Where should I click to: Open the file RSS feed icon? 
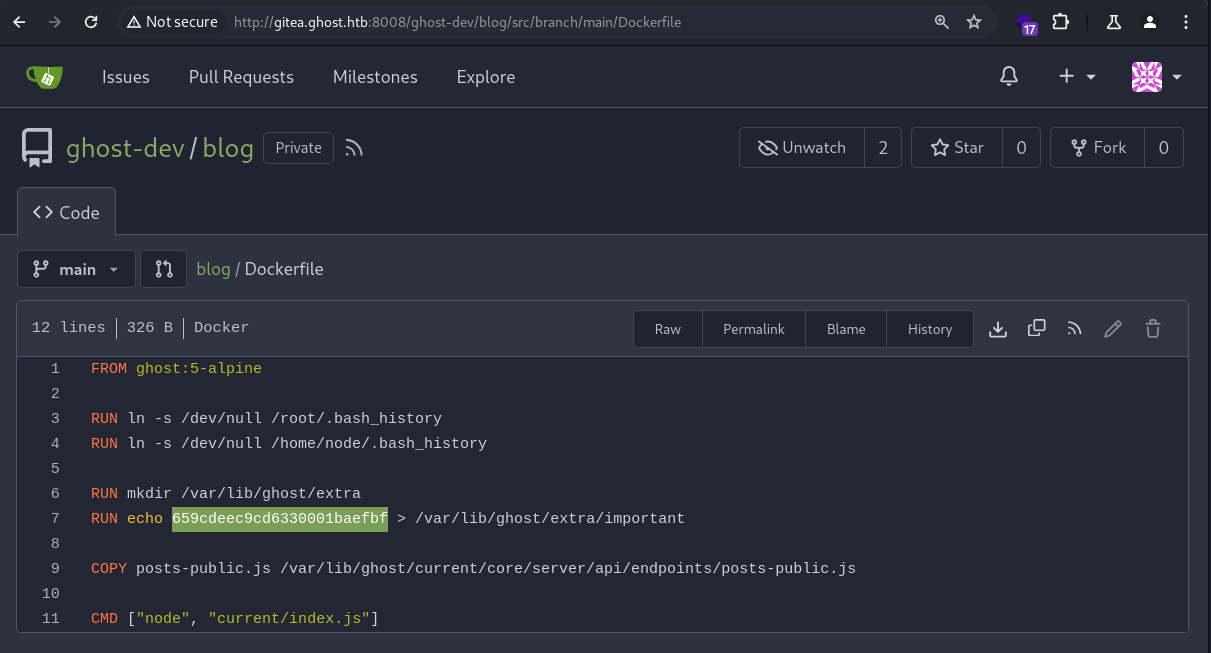(x=1075, y=328)
